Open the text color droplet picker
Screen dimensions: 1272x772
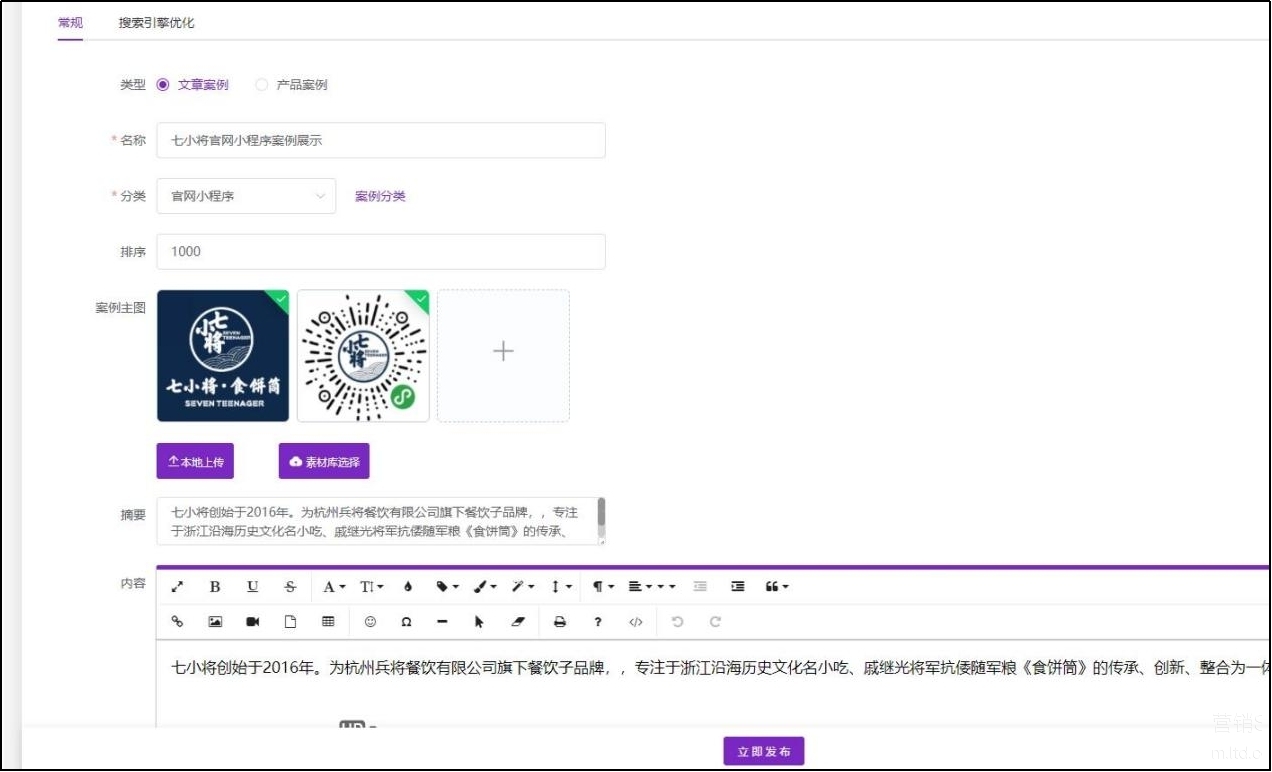[408, 587]
